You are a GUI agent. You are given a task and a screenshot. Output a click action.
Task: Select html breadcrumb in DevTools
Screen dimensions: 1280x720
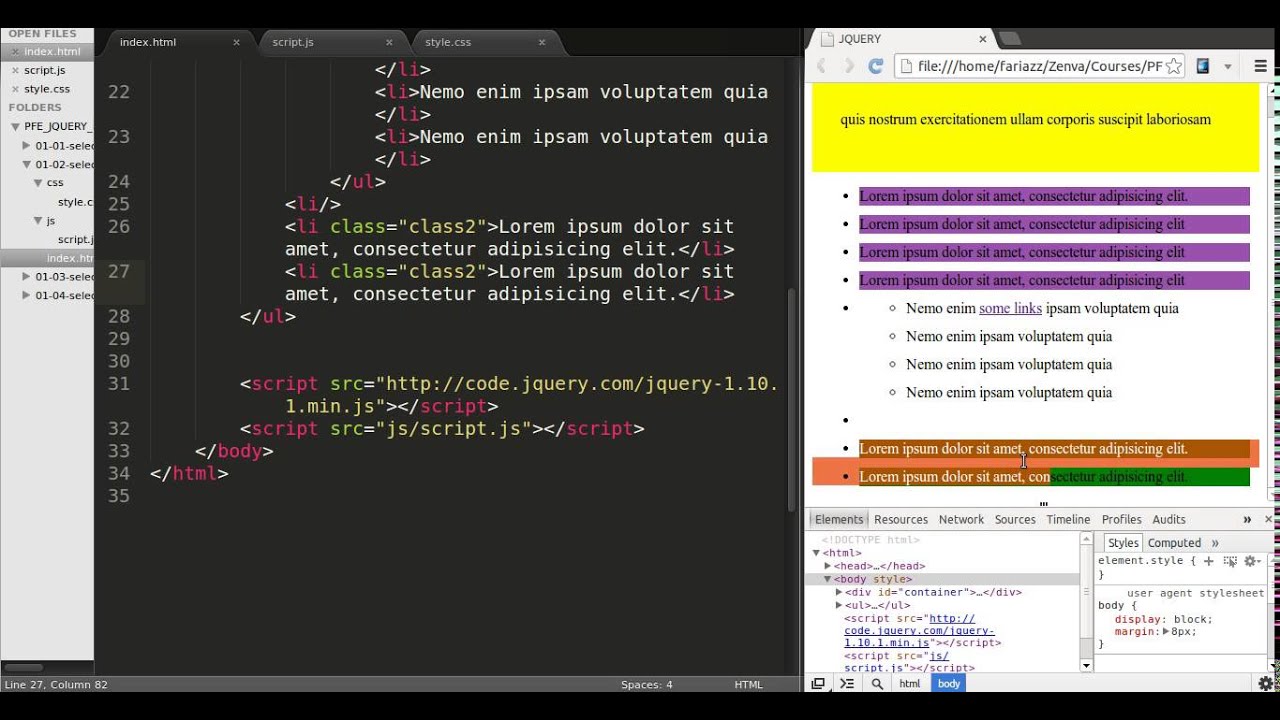click(x=909, y=684)
